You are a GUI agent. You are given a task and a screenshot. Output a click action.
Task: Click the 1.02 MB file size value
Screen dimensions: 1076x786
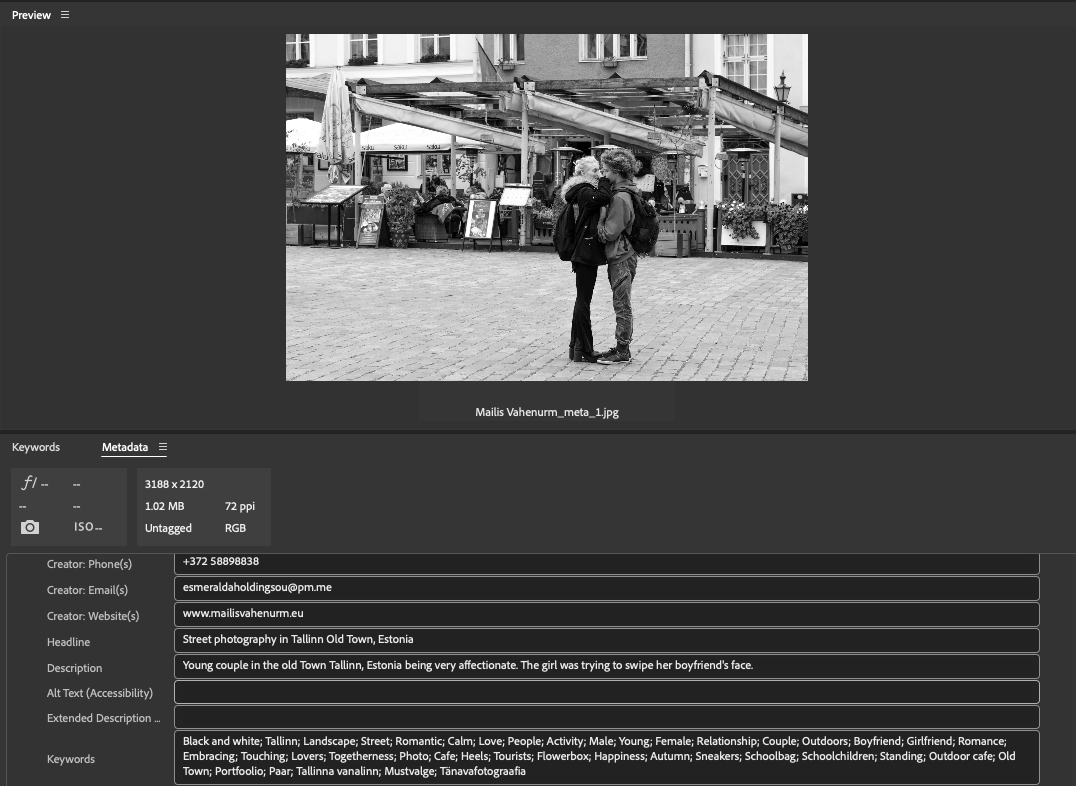click(x=164, y=506)
